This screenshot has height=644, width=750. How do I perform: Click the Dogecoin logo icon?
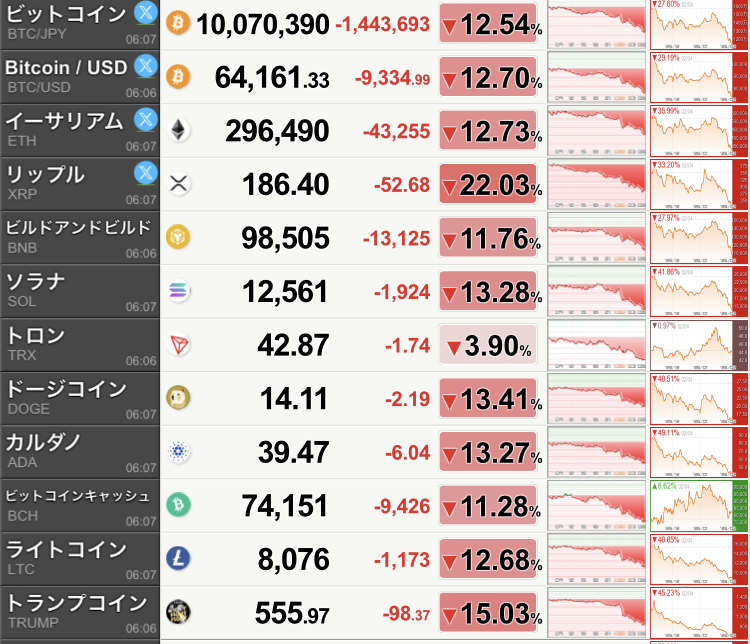[179, 398]
